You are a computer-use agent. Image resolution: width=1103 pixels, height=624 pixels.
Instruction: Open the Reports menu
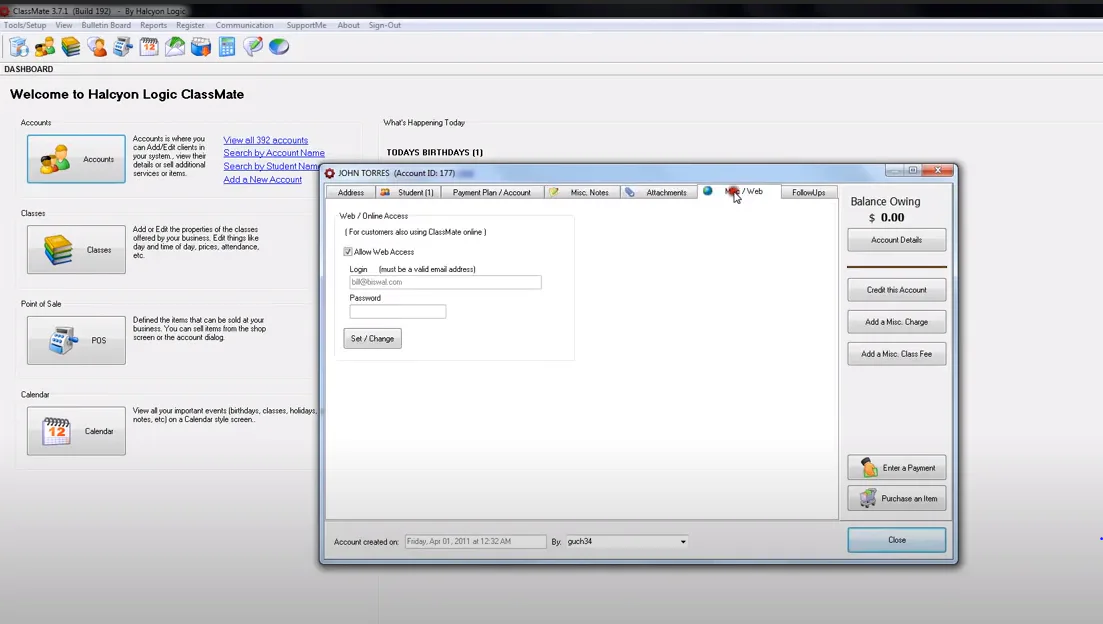153,25
